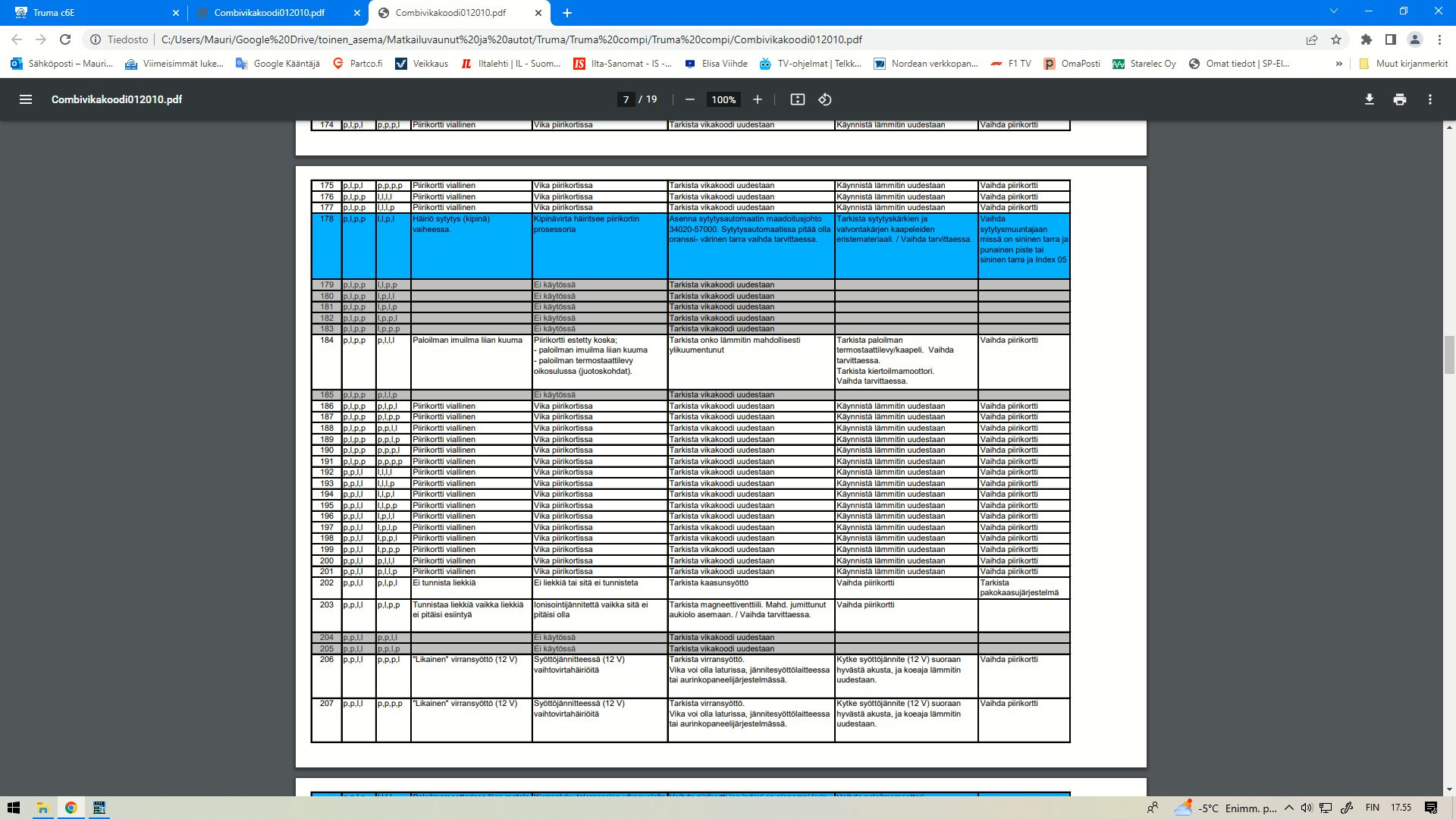Expand the tab search dropdown arrow
The width and height of the screenshot is (1456, 819).
[1333, 11]
